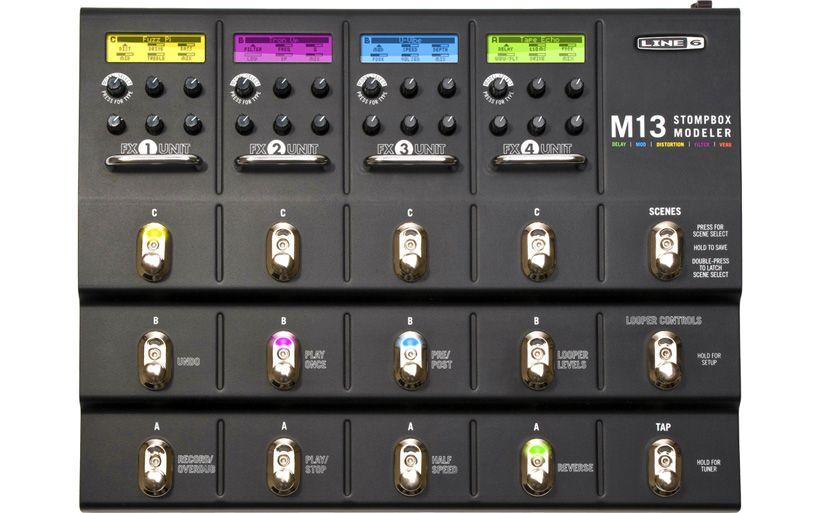The image size is (820, 513).
Task: Click the Play Once purple-lit footswitch
Action: pyautogui.click(x=283, y=360)
